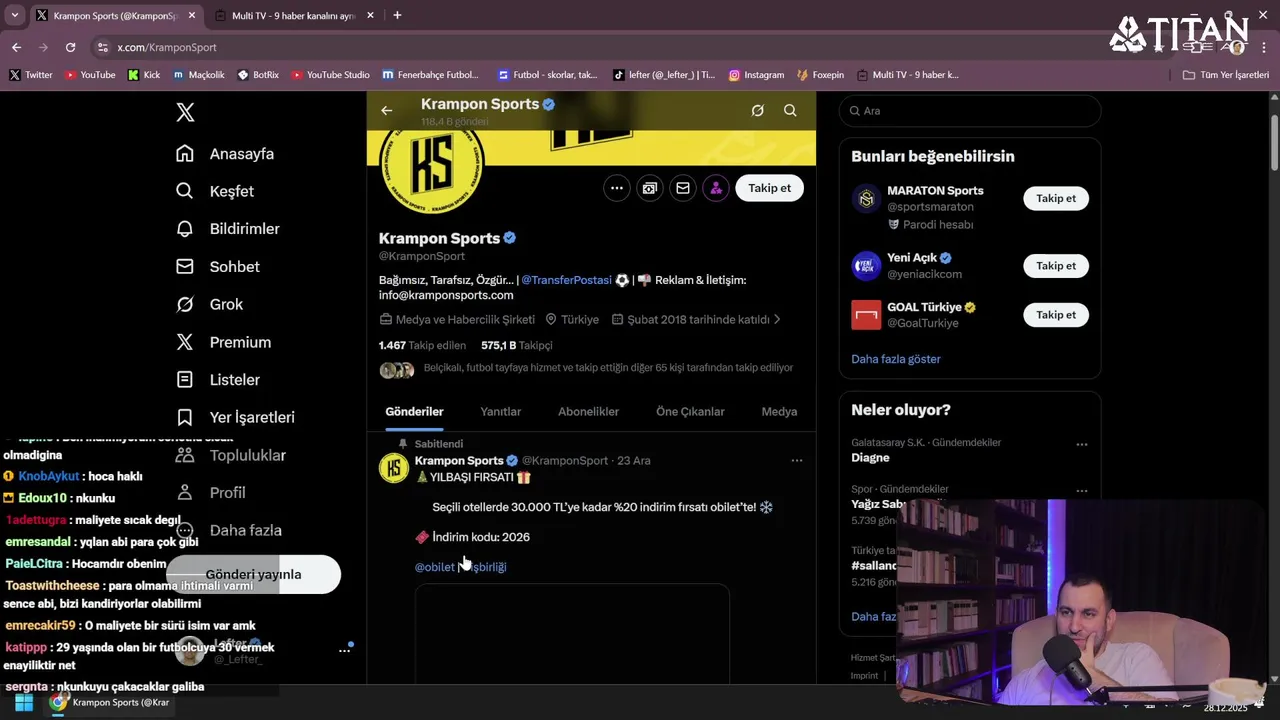Follow GOAL Türkiye account
1280x720 pixels.
click(1056, 315)
